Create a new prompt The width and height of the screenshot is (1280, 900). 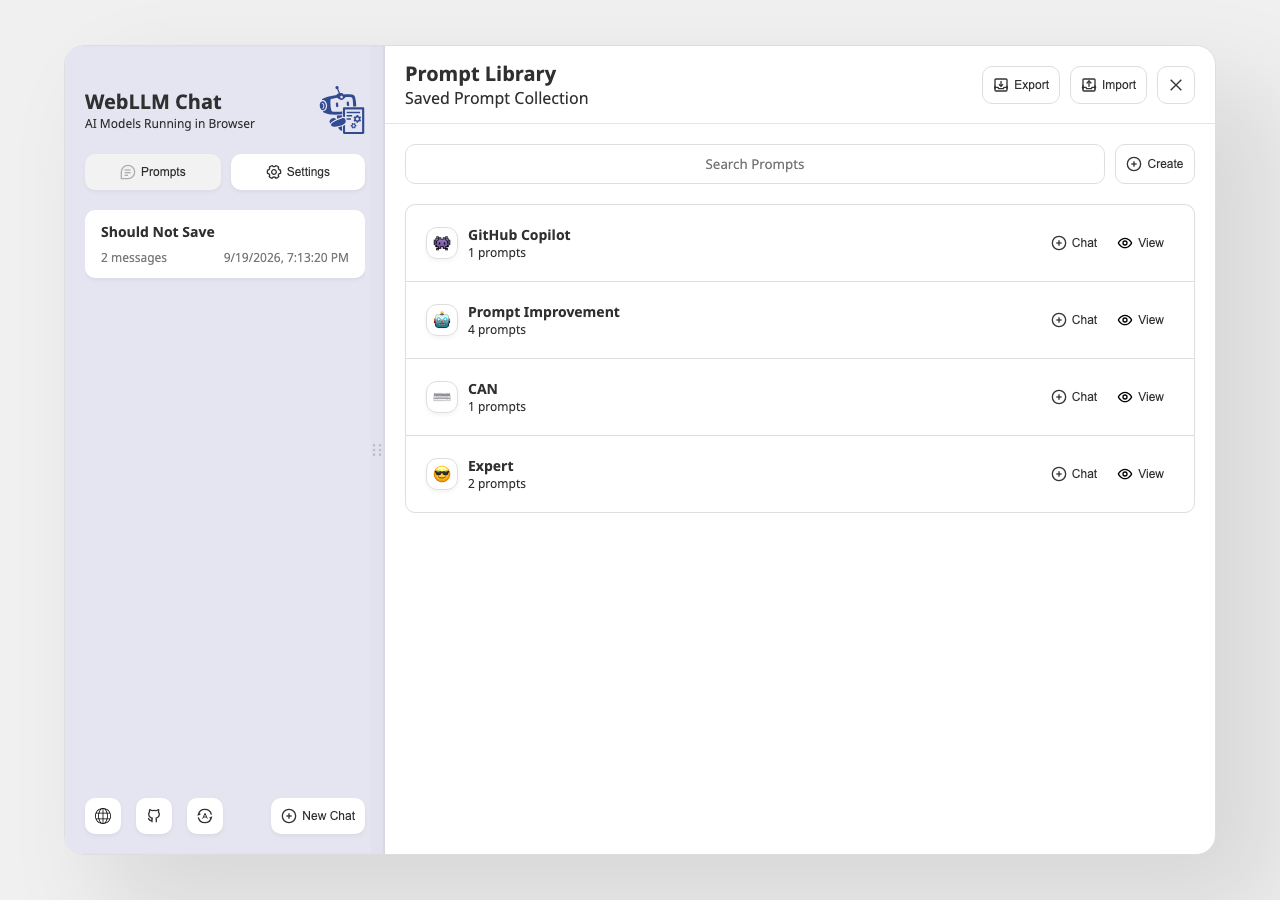1155,164
